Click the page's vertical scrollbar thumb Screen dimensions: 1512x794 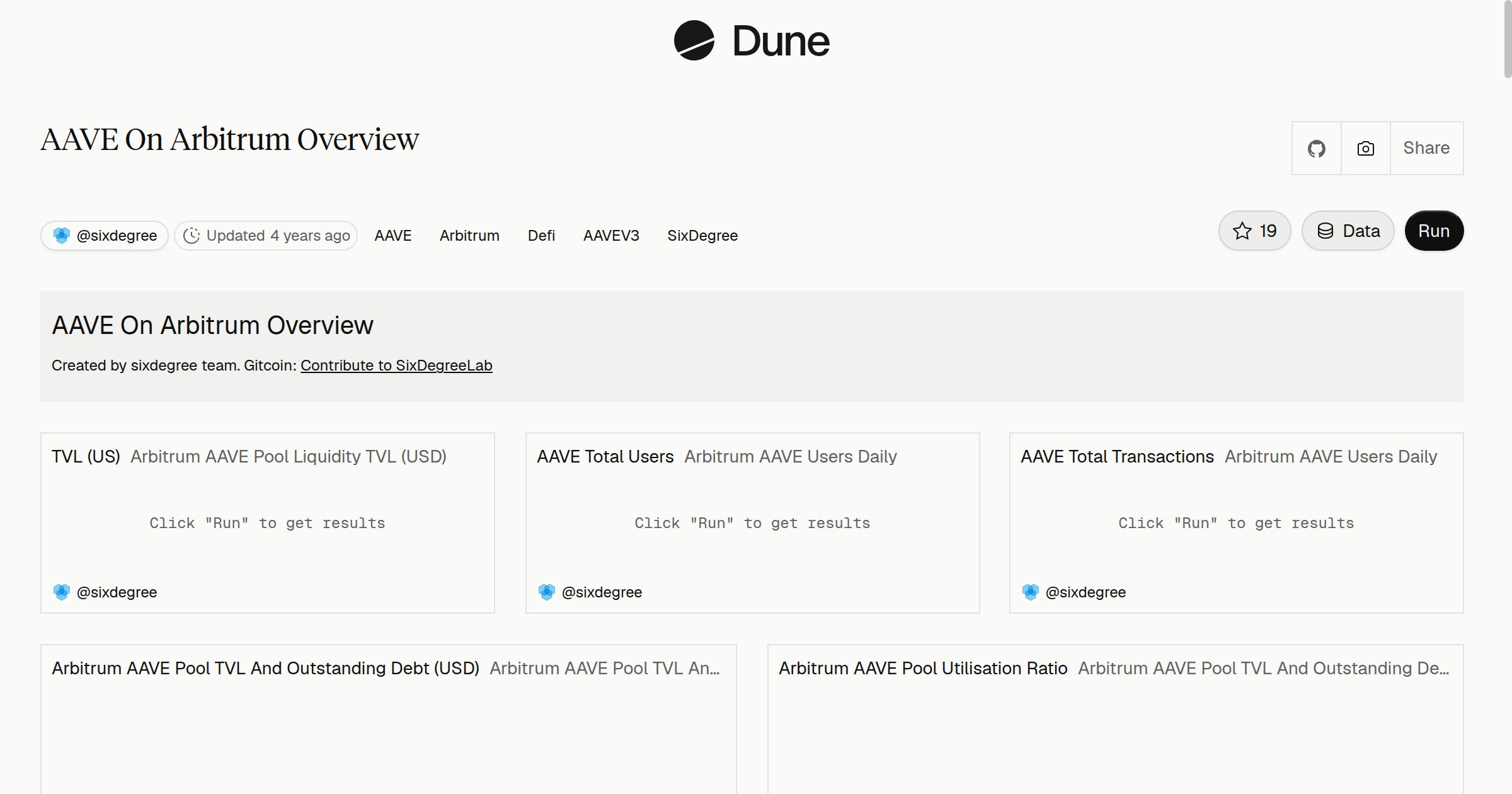coord(1508,39)
